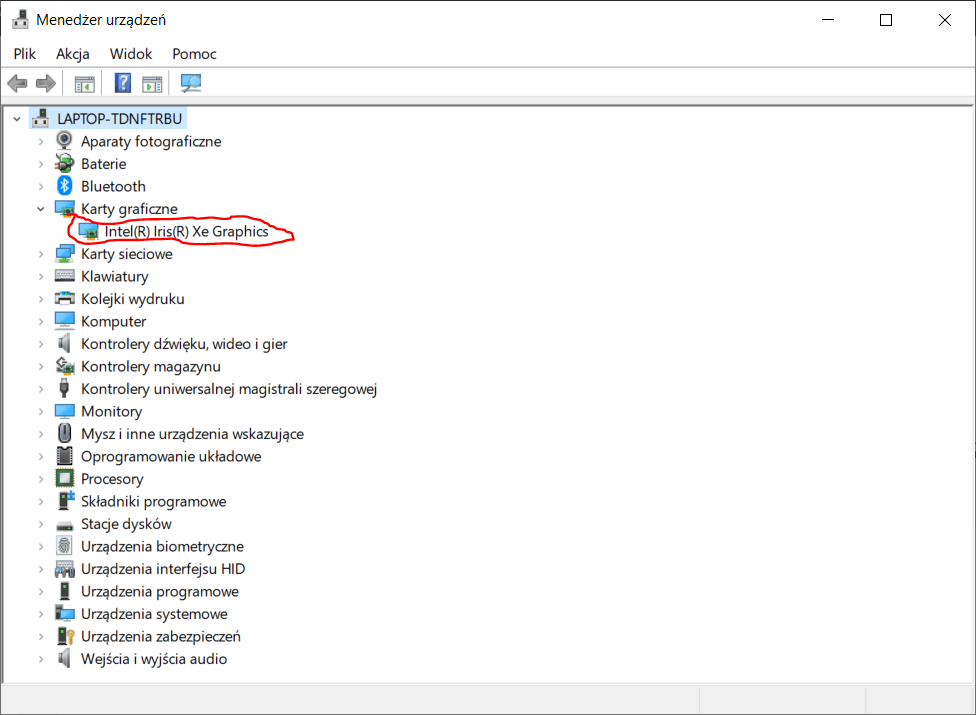976x715 pixels.
Task: Minimize the Menedżer urządzeń window
Action: (x=828, y=20)
